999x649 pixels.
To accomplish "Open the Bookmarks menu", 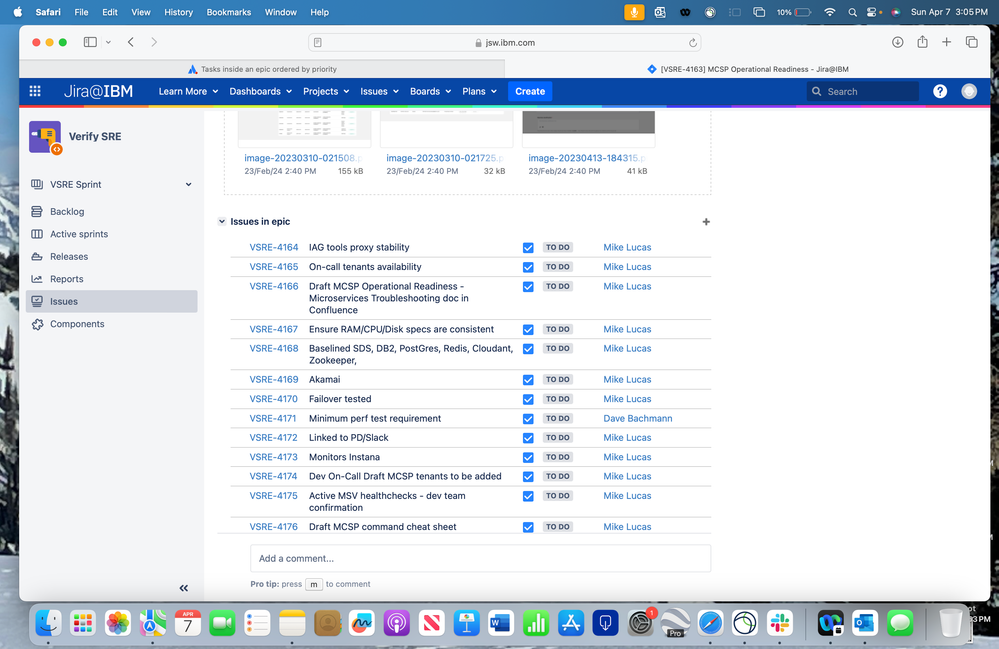I will [229, 12].
